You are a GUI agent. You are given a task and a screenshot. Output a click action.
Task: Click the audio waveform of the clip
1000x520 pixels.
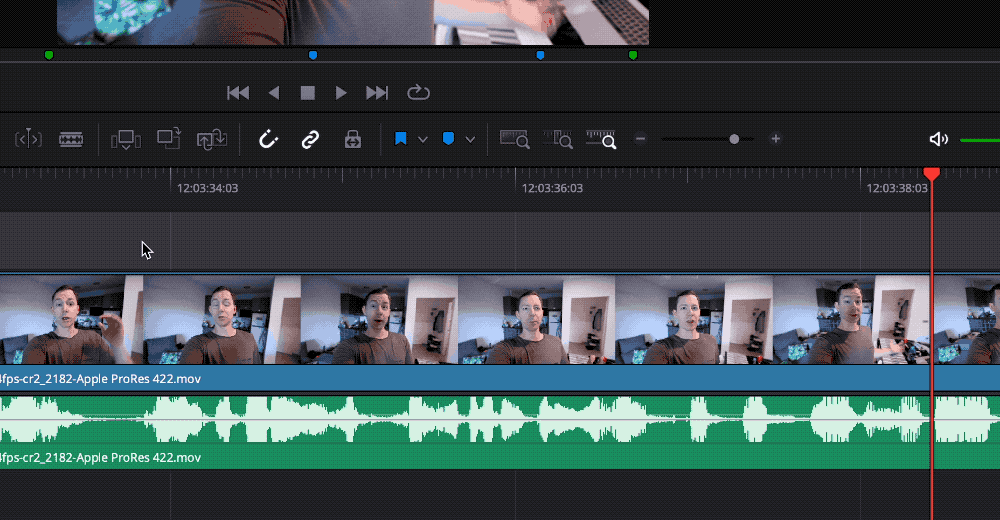point(500,419)
